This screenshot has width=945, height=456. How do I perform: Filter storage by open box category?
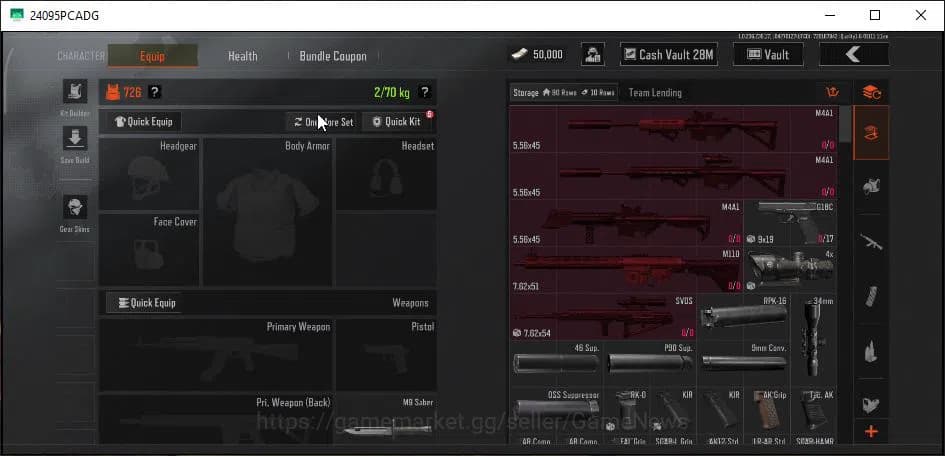click(x=871, y=404)
